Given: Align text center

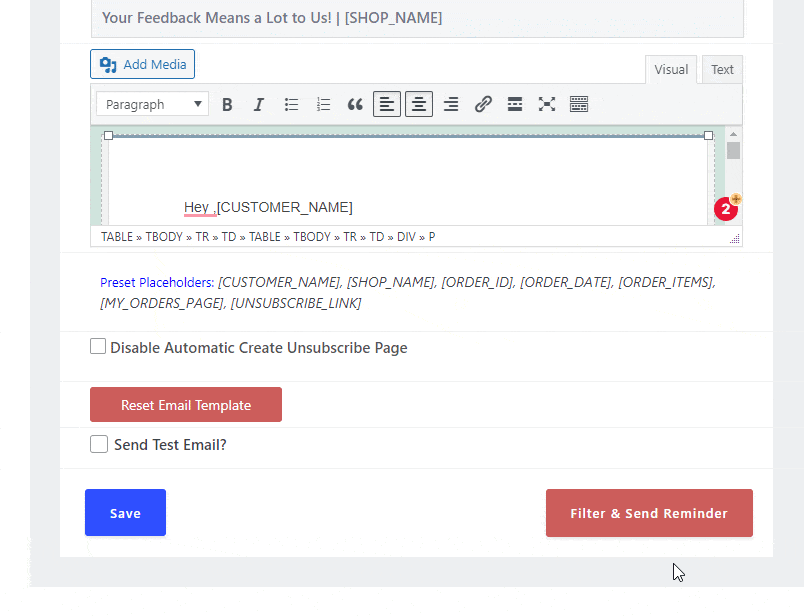Looking at the screenshot, I should pos(419,105).
